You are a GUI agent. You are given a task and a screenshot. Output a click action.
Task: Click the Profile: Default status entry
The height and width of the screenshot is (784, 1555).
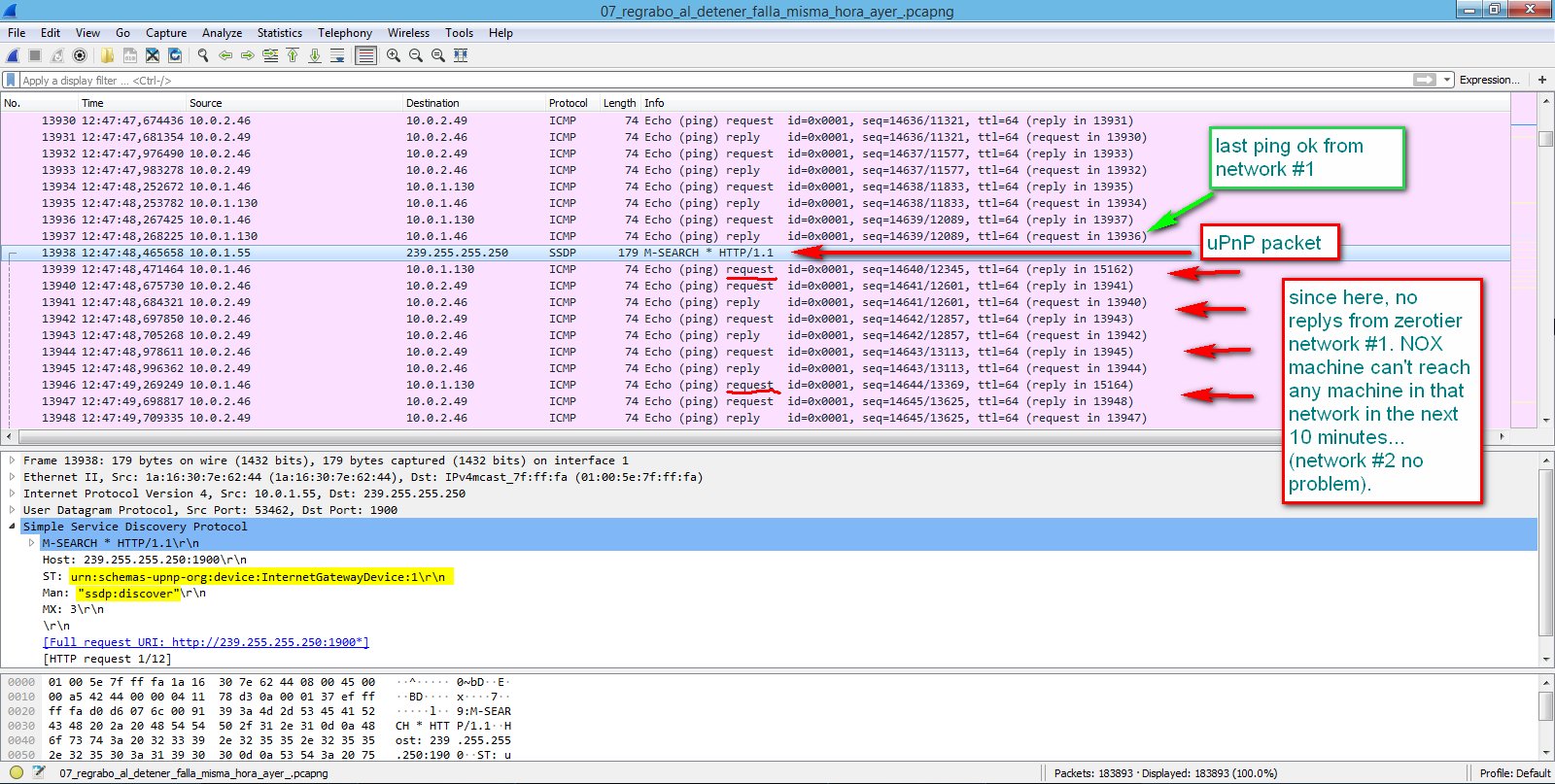tap(1514, 773)
